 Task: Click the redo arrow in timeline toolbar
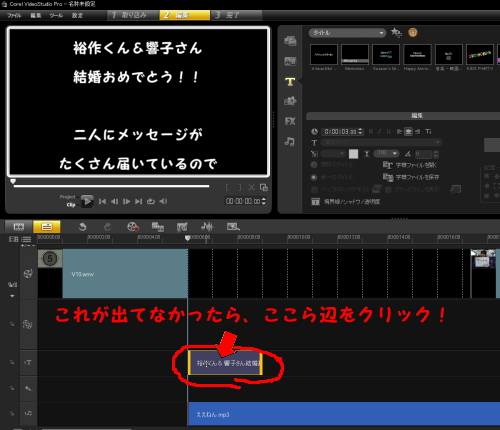107,227
